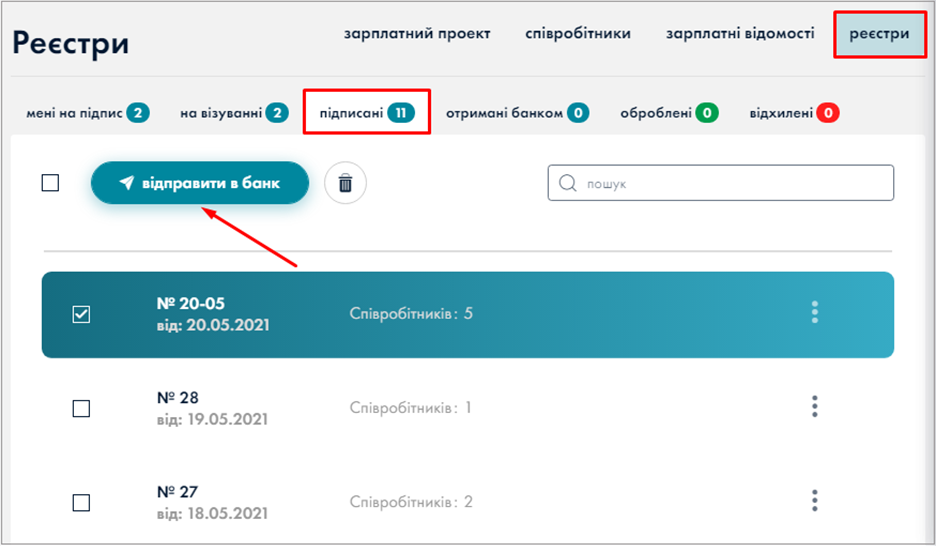Viewport: 936px width, 546px height.
Task: Check the checkbox for registry № 28
Action: coord(82,408)
